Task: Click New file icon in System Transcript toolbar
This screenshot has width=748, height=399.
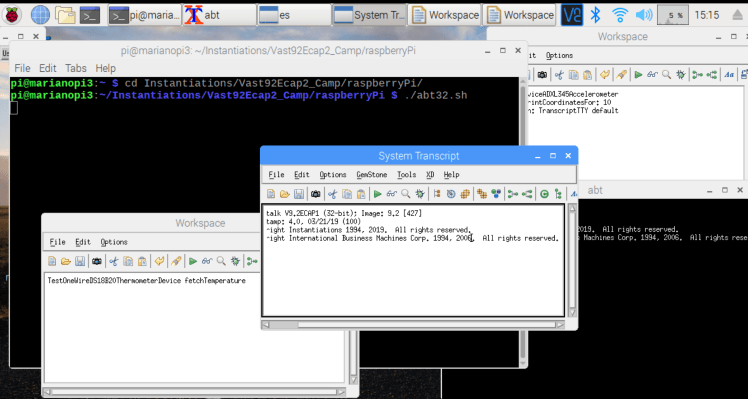Action: coord(270,194)
